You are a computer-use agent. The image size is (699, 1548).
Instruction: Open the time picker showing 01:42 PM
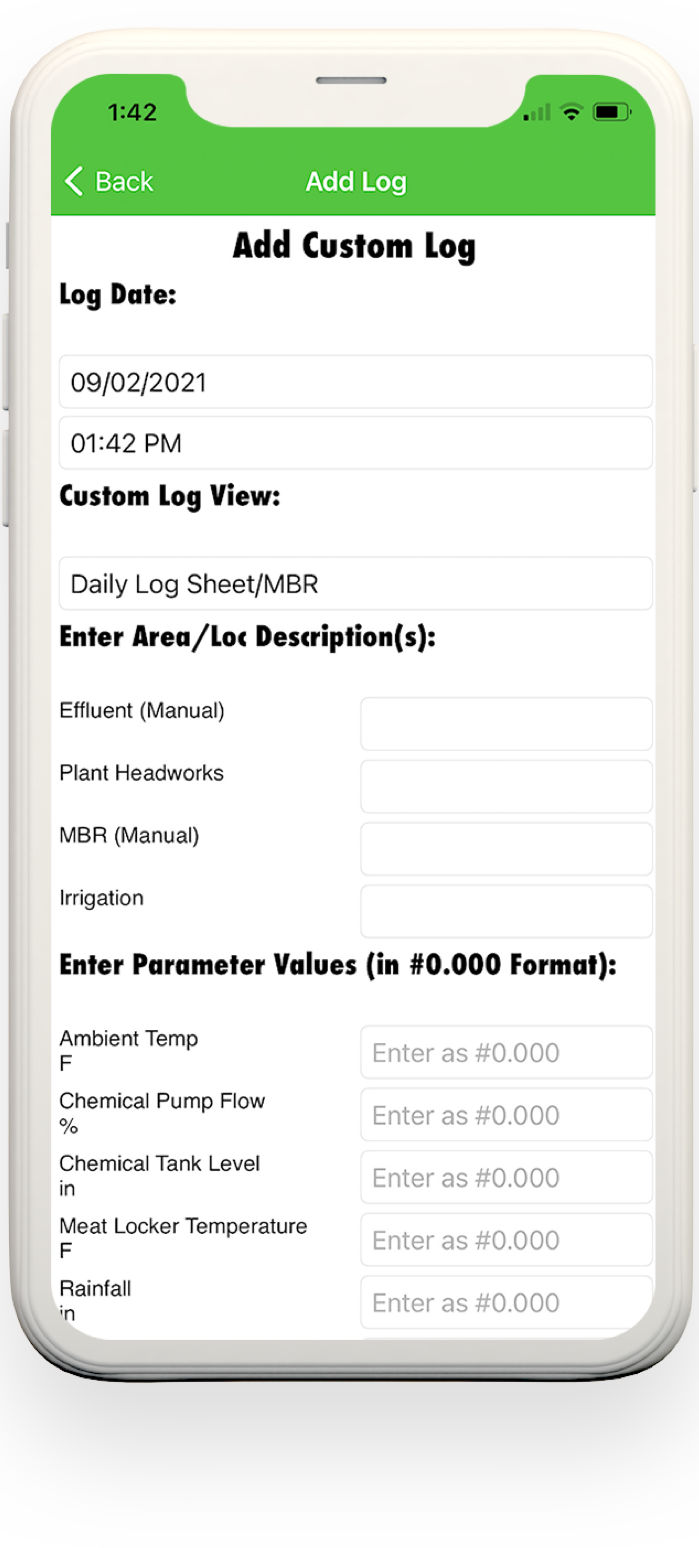click(x=356, y=443)
